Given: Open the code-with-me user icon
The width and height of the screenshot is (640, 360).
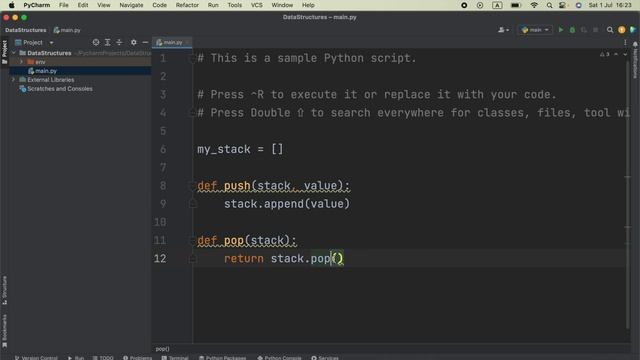Looking at the screenshot, I should tap(503, 30).
